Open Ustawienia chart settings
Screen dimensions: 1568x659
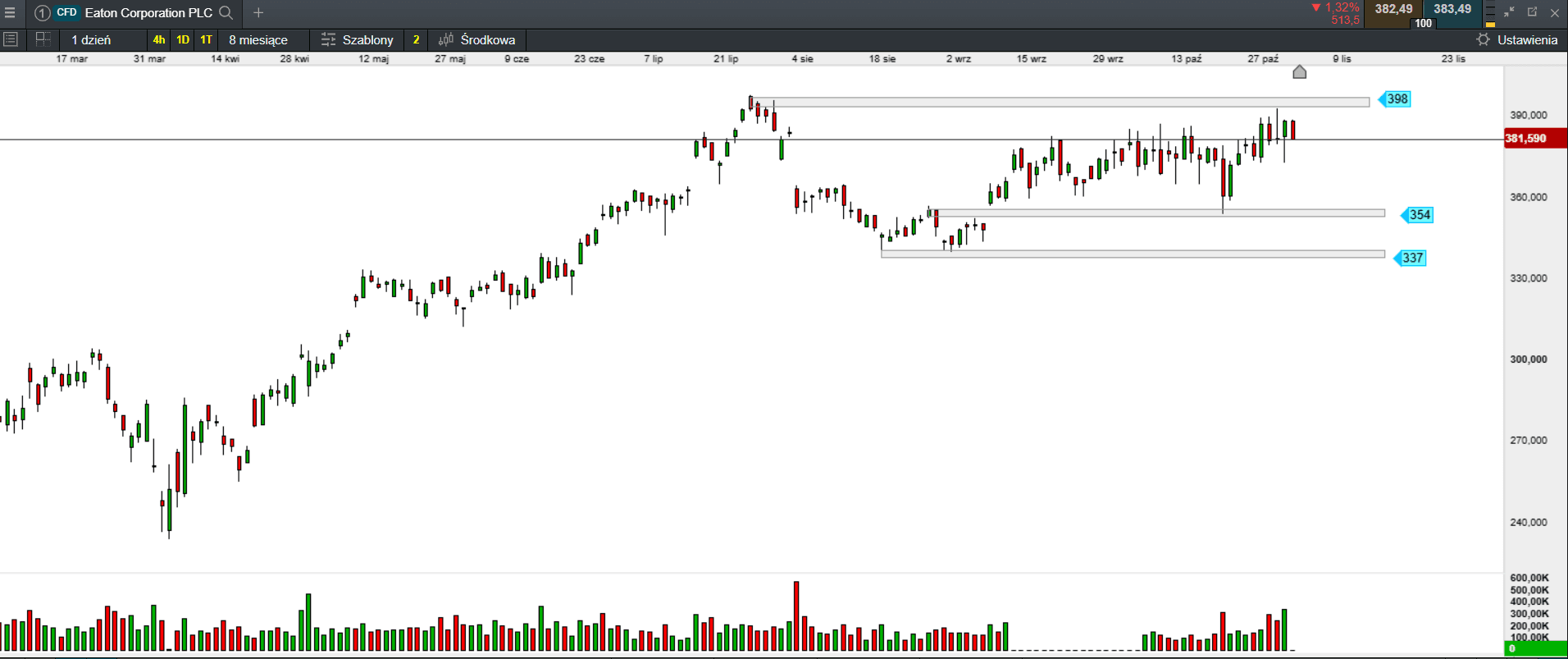(x=1517, y=39)
